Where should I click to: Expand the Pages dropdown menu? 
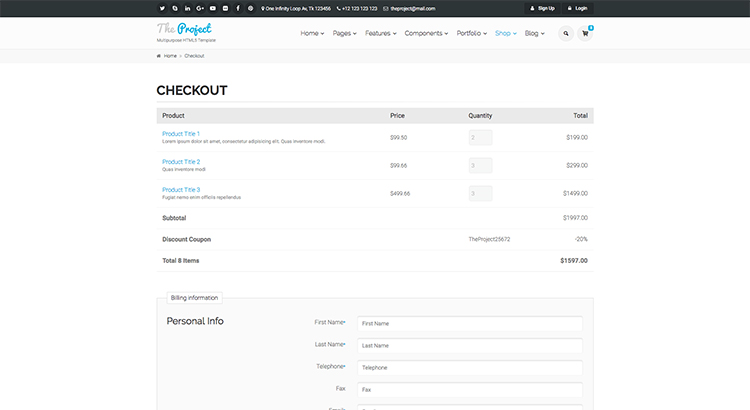click(x=346, y=33)
